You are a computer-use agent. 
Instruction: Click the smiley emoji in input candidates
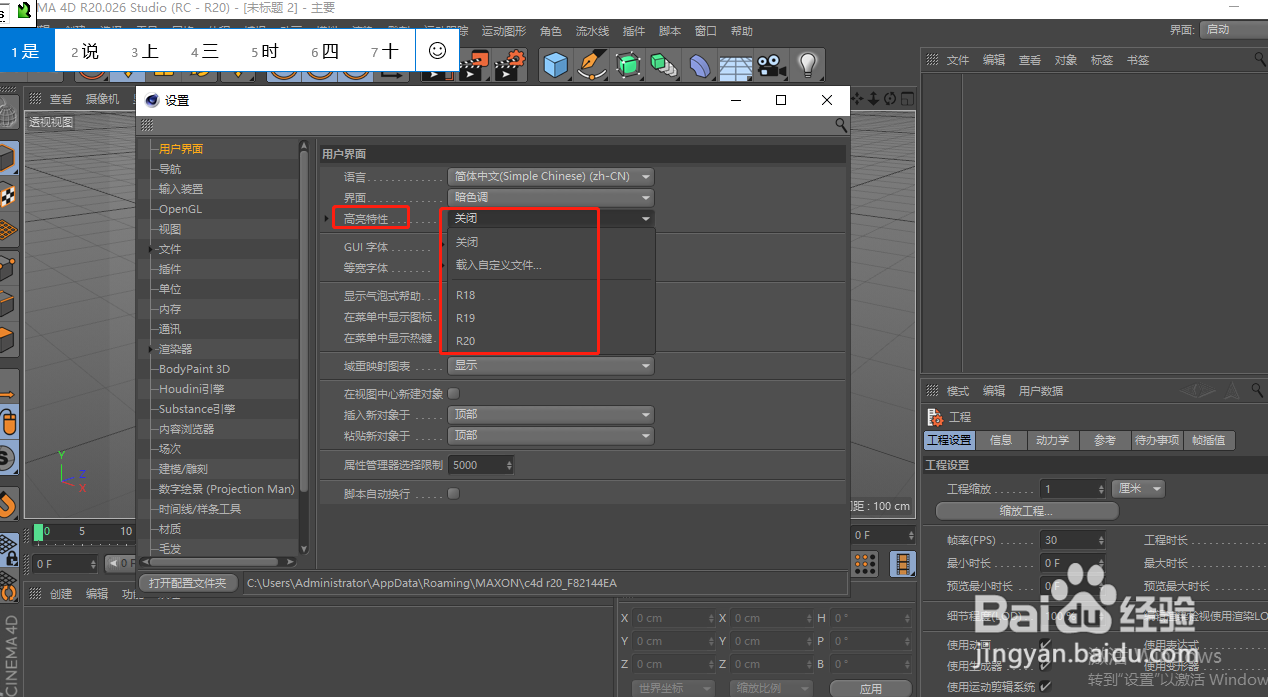[x=437, y=50]
